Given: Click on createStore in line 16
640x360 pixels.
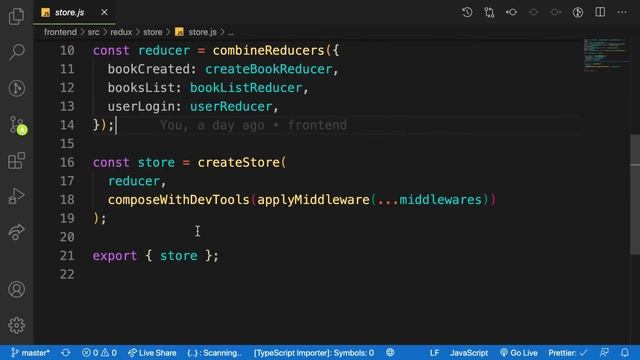Looking at the screenshot, I should pyautogui.click(x=238, y=162).
